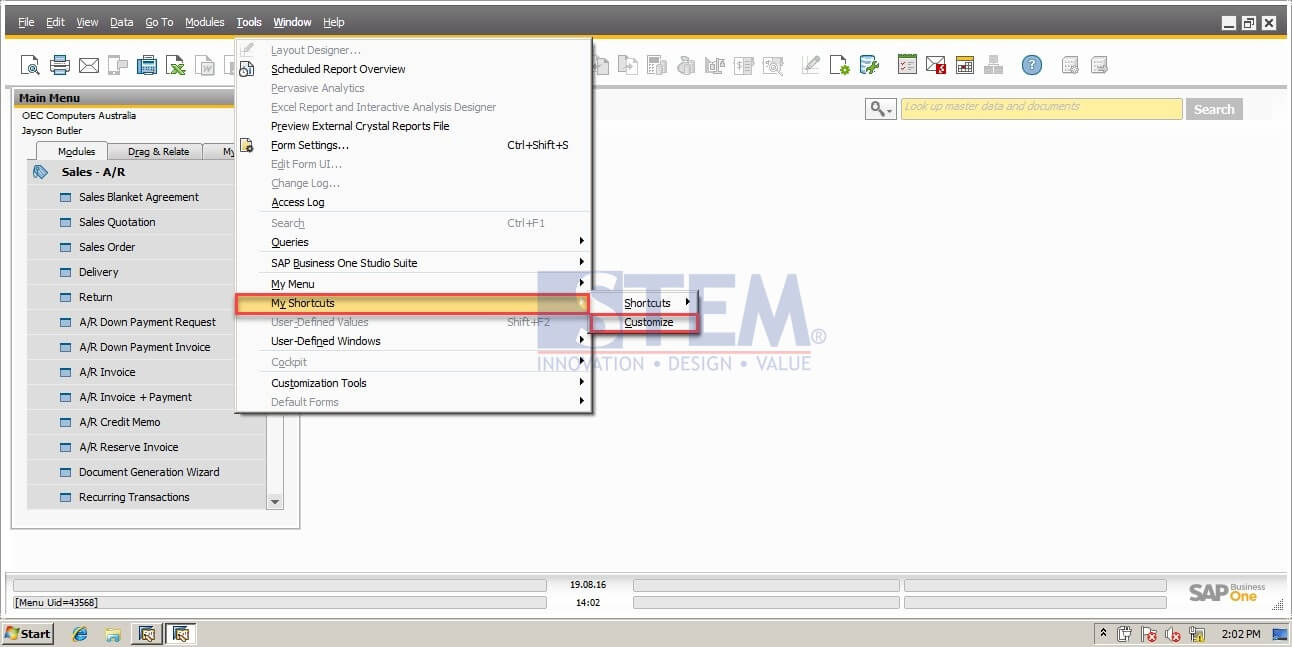Open the File menu
The image size is (1292, 647).
tap(26, 22)
